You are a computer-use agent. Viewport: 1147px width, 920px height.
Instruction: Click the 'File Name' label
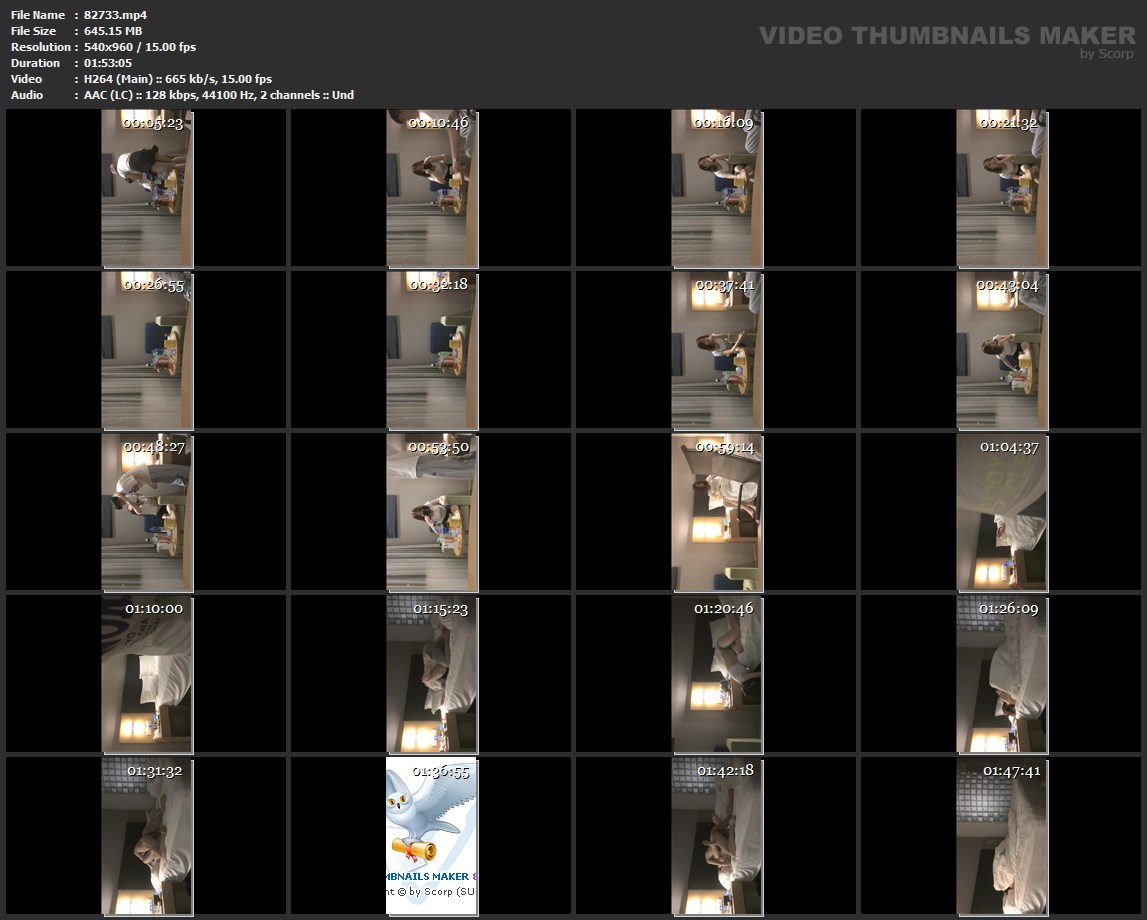click(x=38, y=15)
